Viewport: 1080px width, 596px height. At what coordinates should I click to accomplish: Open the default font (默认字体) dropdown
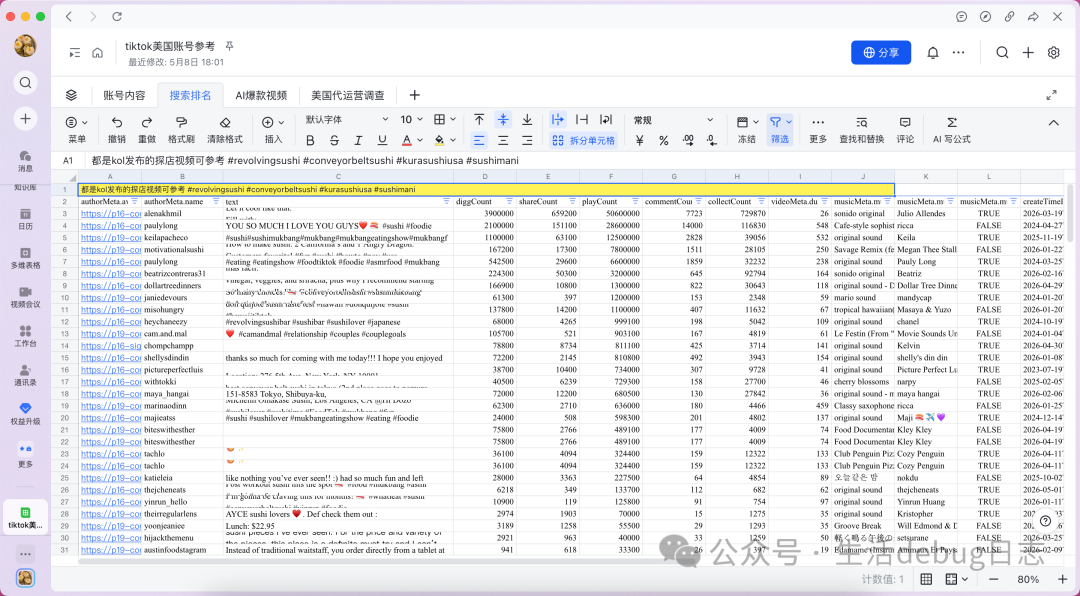click(x=346, y=120)
